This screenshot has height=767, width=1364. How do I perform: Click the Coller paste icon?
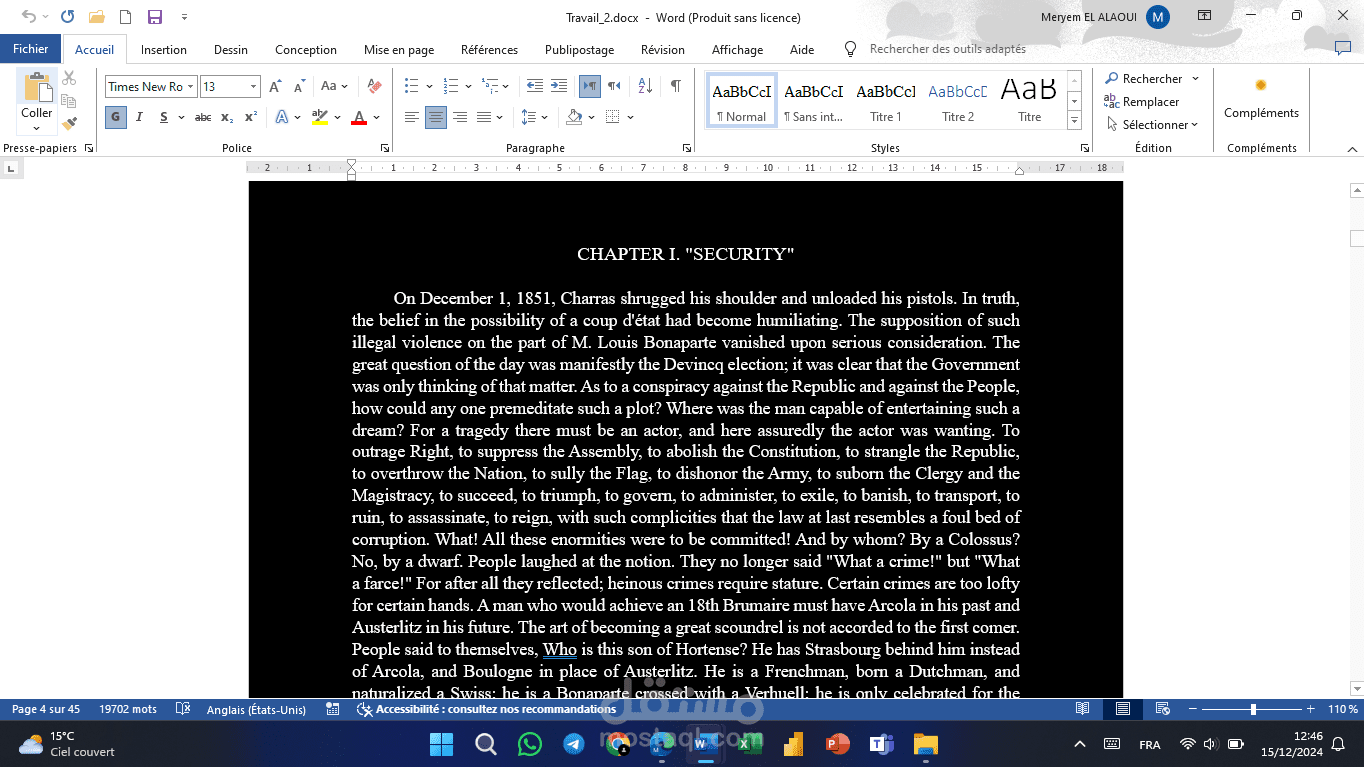(x=37, y=87)
